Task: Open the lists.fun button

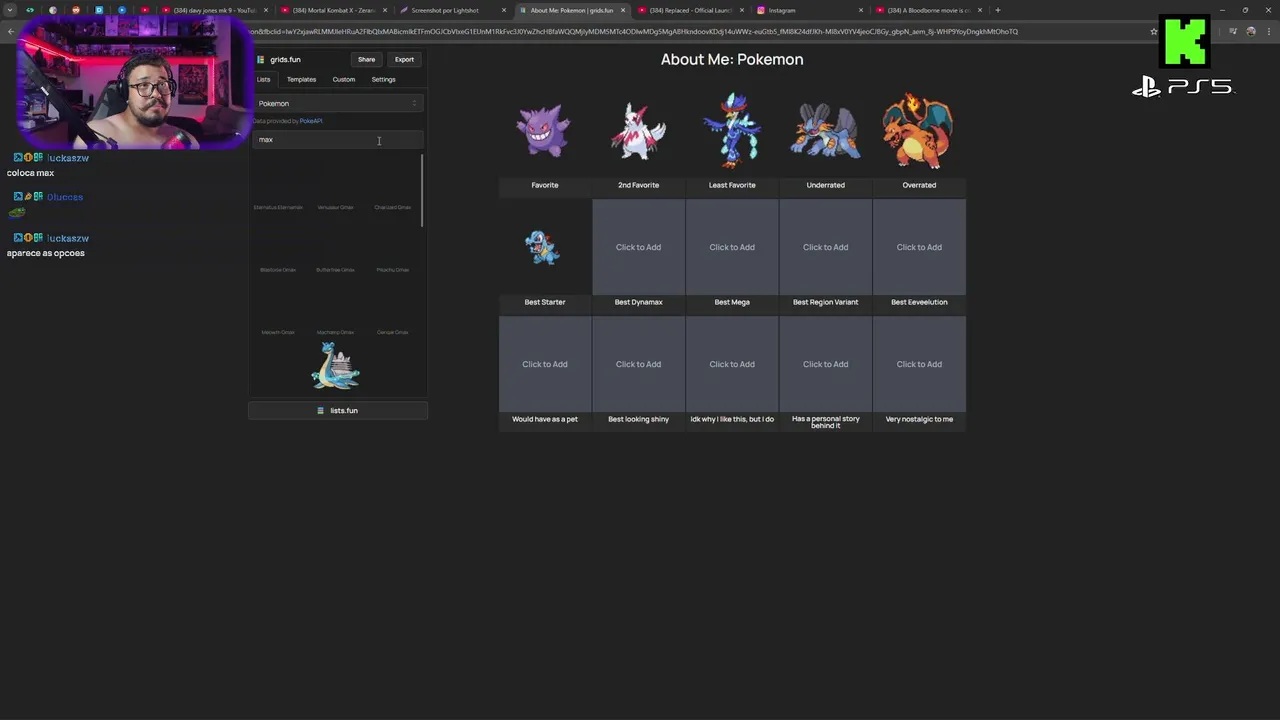Action: [338, 410]
